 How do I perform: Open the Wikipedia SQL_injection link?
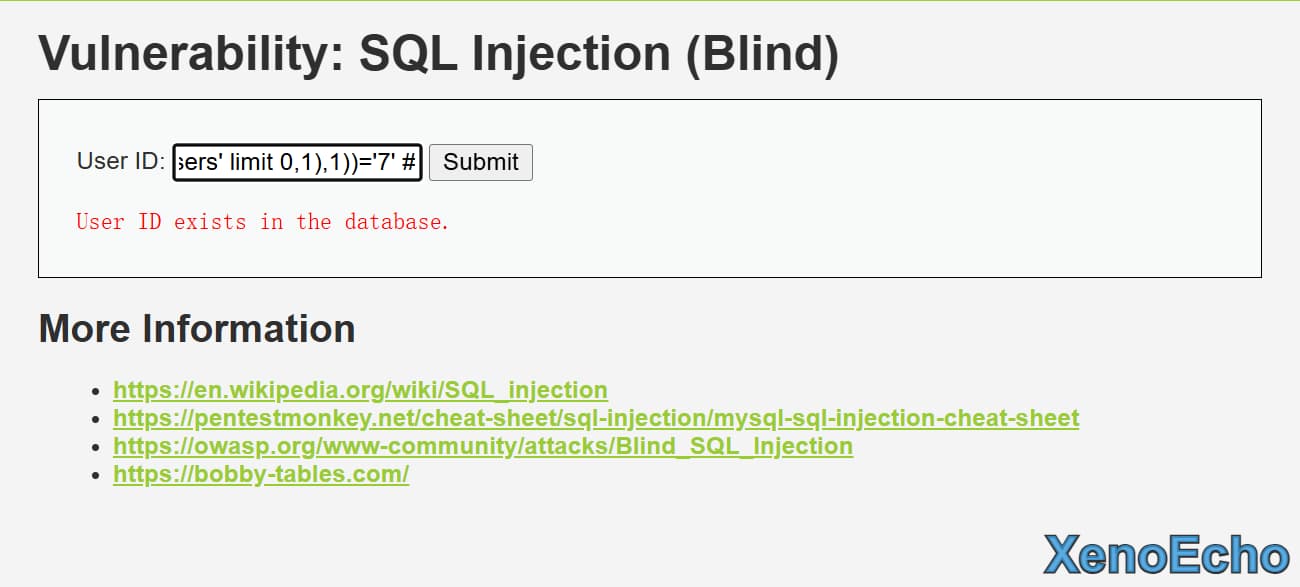pyautogui.click(x=360, y=390)
